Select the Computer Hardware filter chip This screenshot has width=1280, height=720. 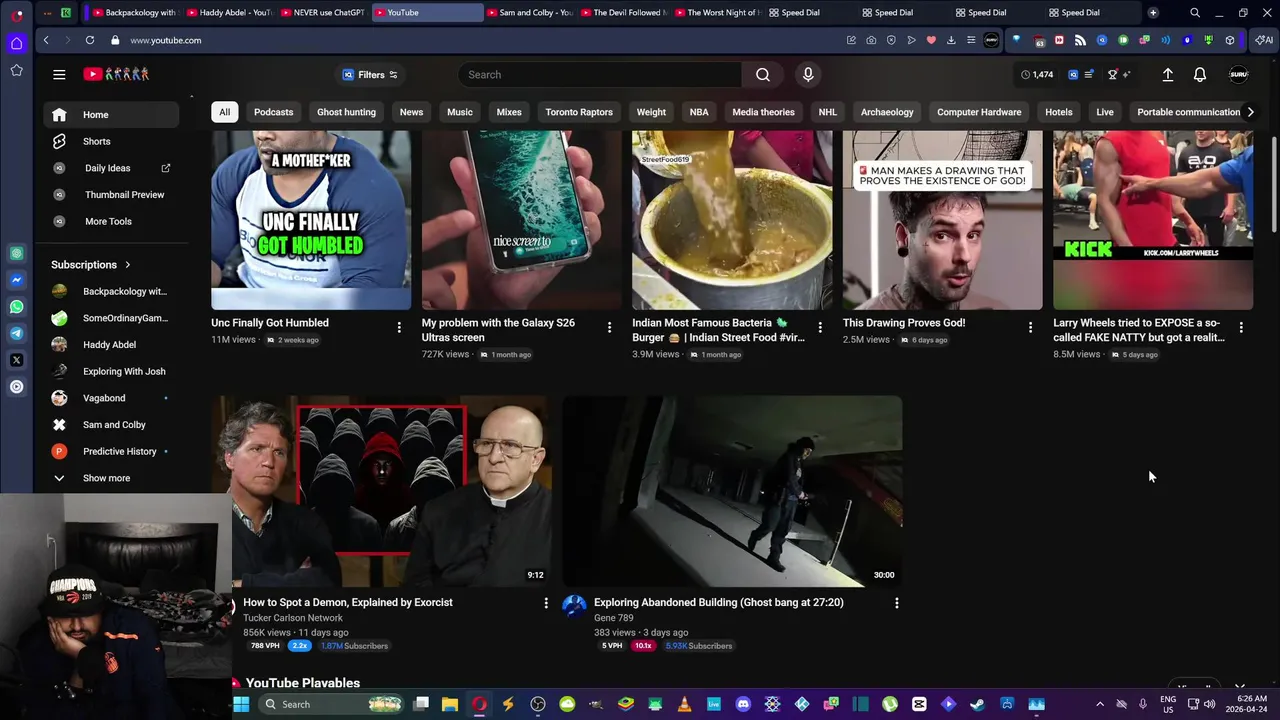point(979,112)
